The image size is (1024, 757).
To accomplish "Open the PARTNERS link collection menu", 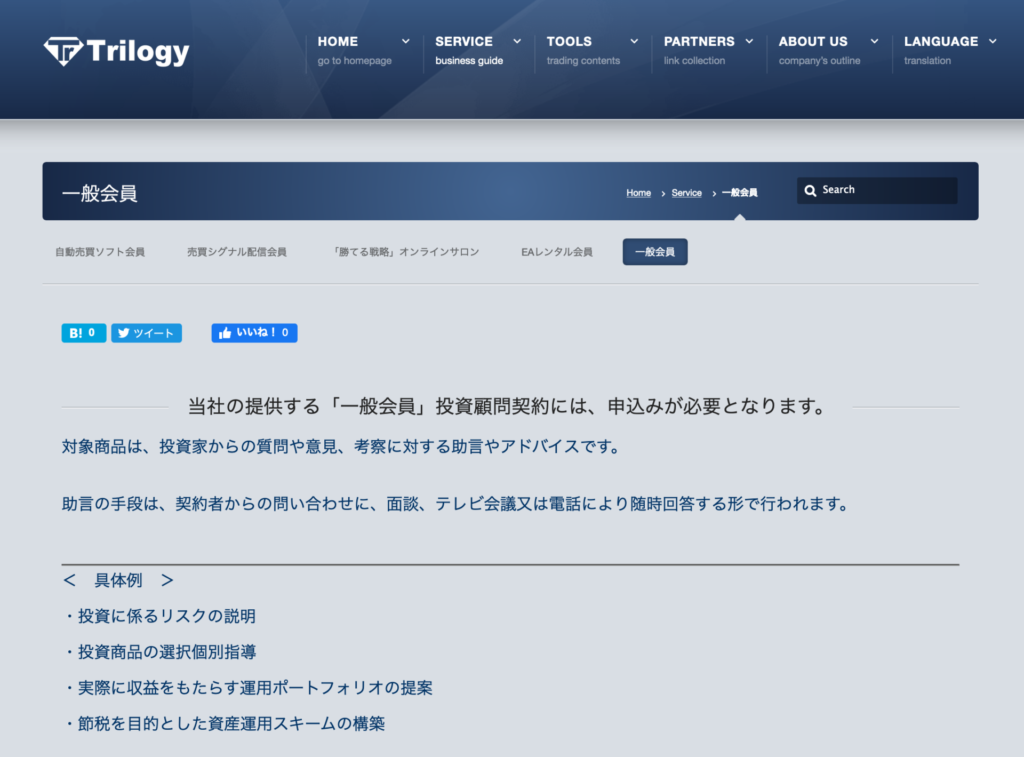I will pos(699,50).
